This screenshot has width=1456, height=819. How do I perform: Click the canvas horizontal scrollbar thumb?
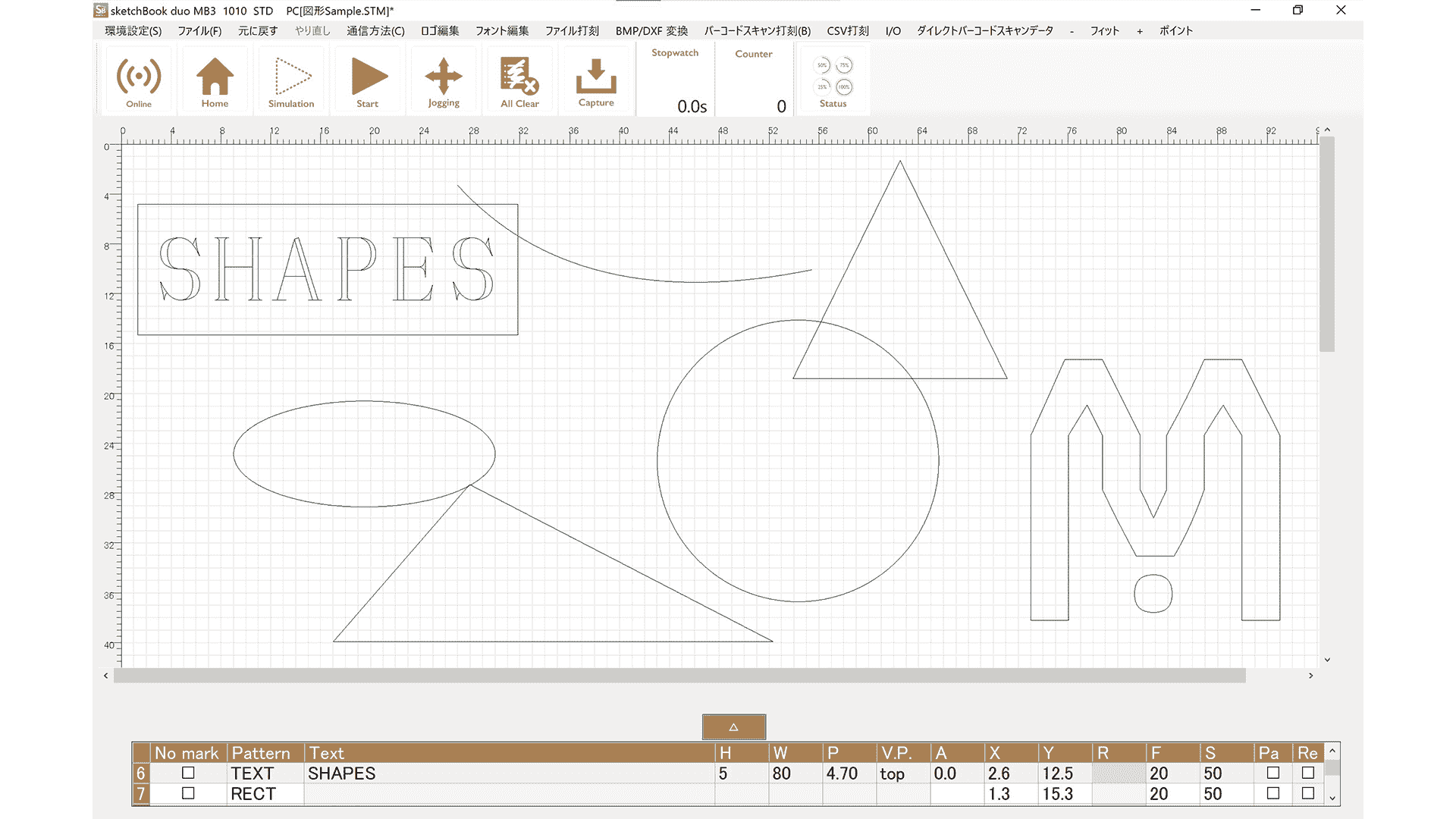pos(679,676)
